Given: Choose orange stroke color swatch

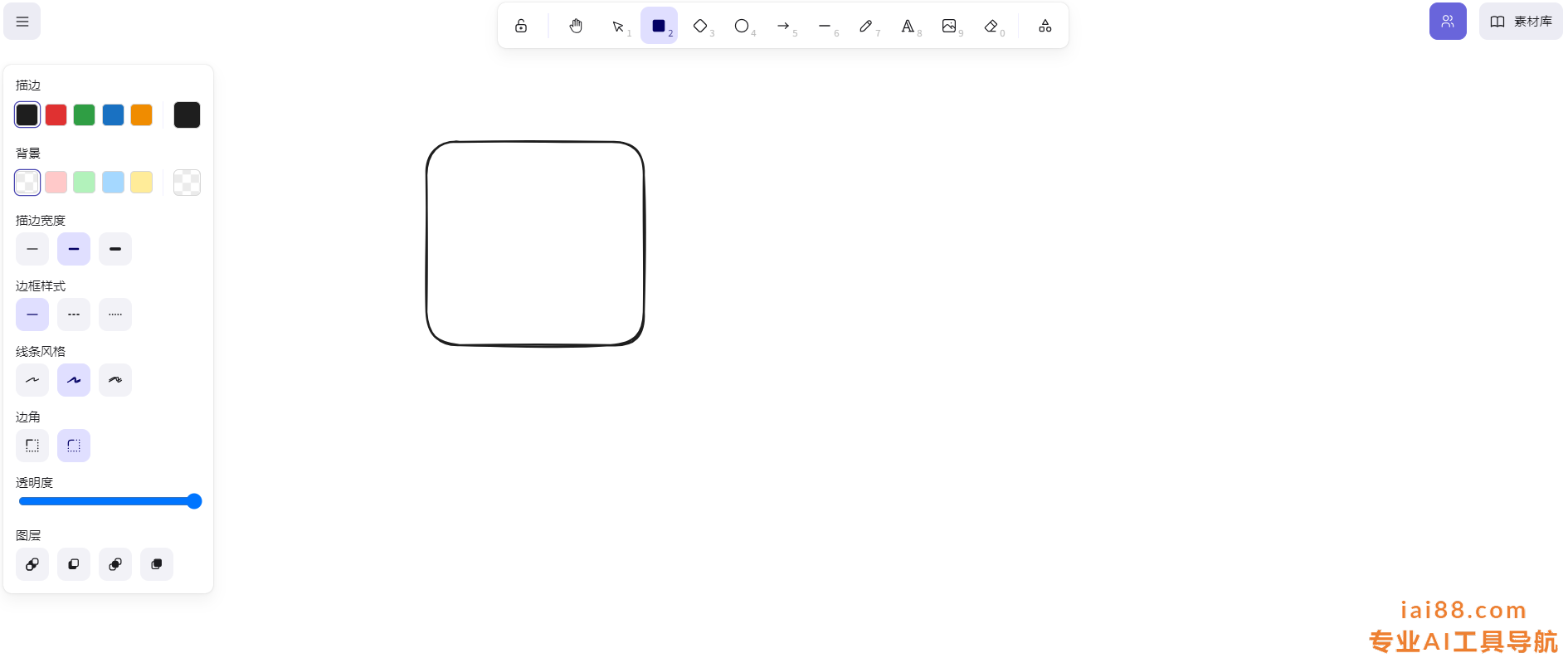Looking at the screenshot, I should (x=141, y=115).
